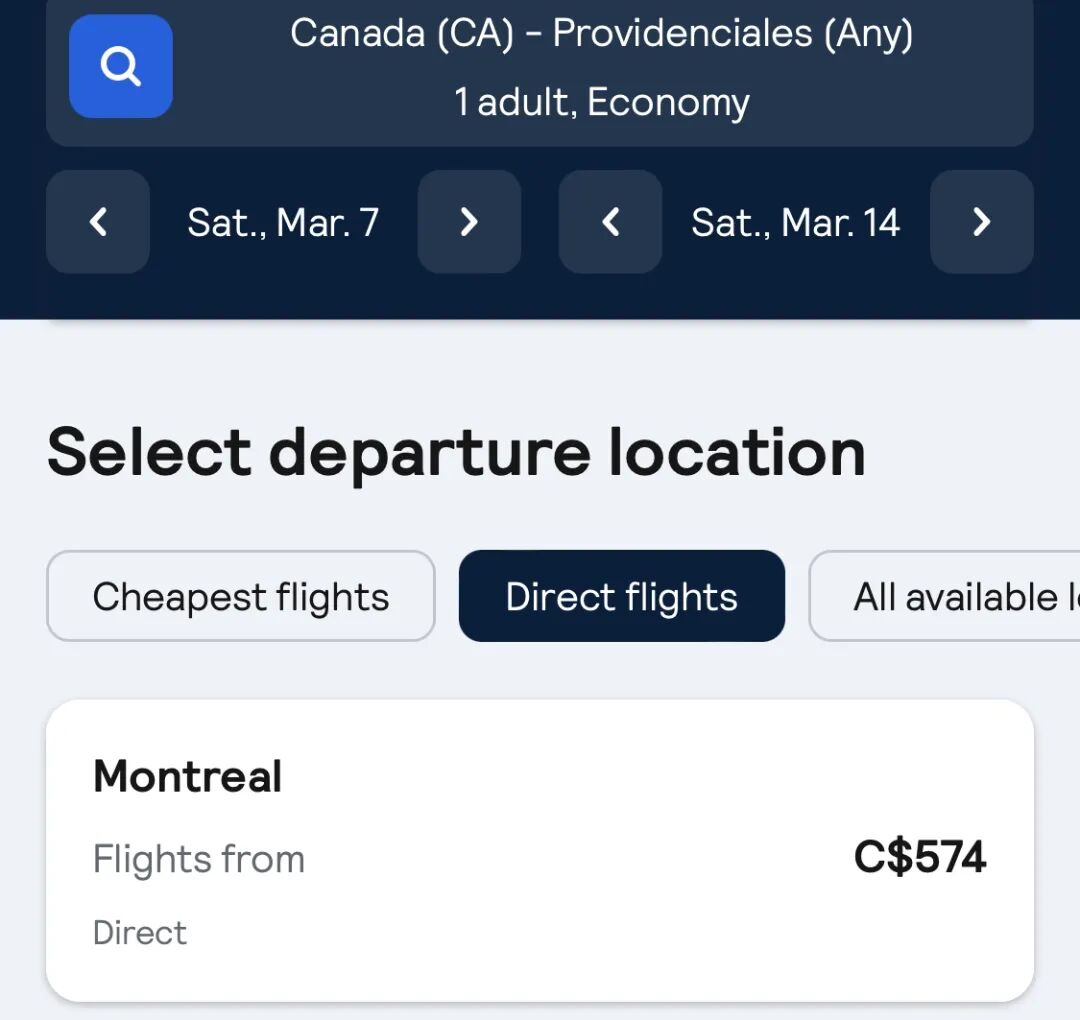Screen dimensions: 1080x1020
Task: Select the Cheapest flights filter
Action: coord(241,597)
